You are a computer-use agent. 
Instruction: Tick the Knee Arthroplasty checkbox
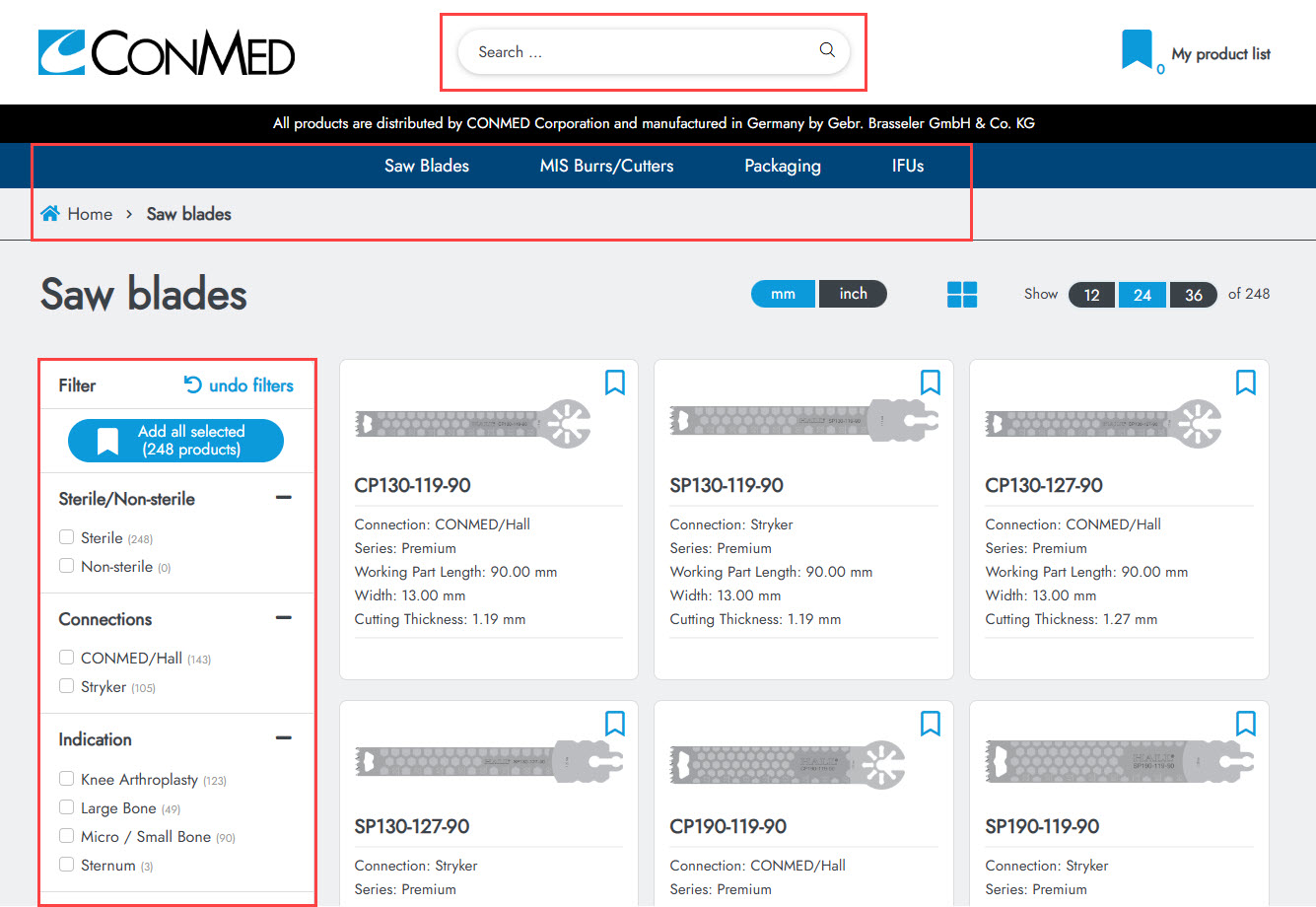[67, 779]
